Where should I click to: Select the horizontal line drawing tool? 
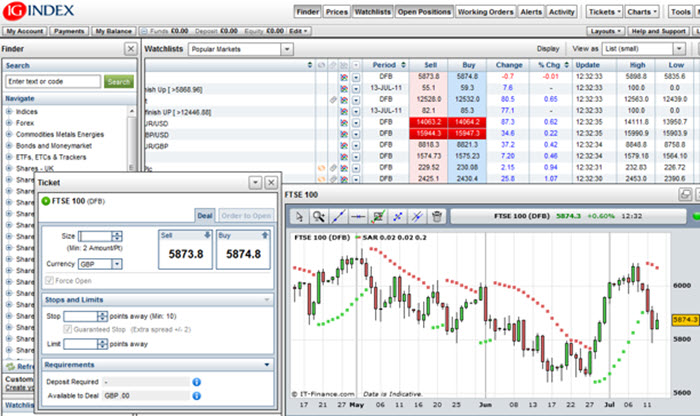coord(358,216)
